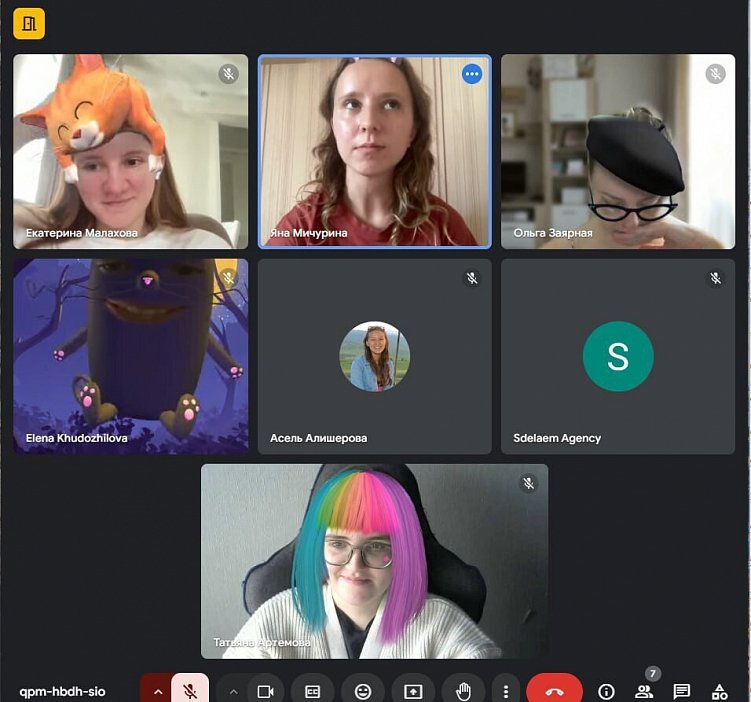The width and height of the screenshot is (751, 702).
Task: Open the activities panel
Action: pyautogui.click(x=719, y=691)
